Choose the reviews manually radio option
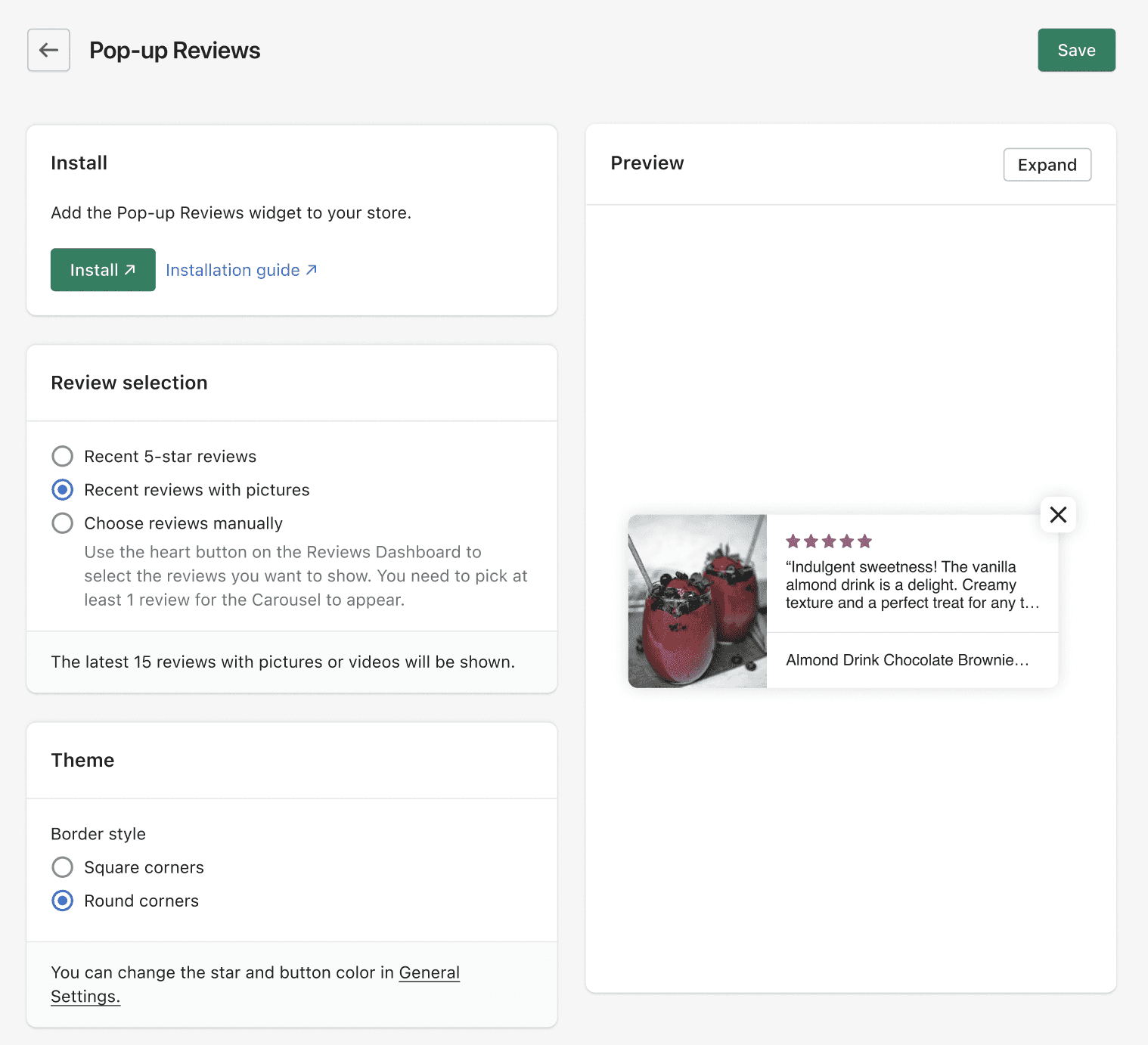Screen dimensions: 1148x1045 coord(63,523)
